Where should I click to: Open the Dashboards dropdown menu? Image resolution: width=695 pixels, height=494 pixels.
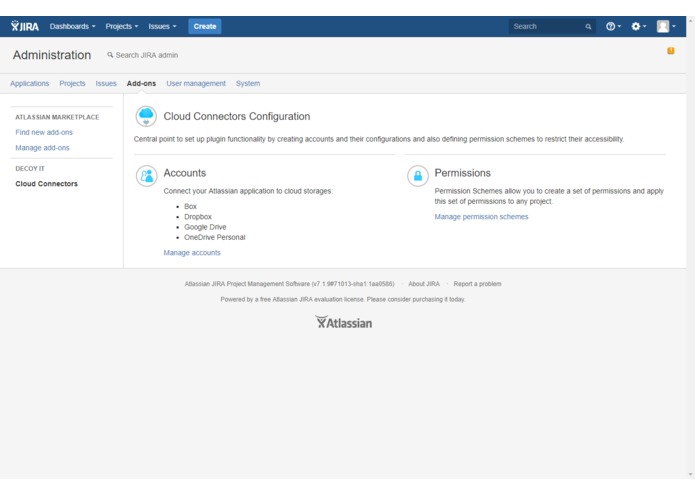tap(72, 27)
